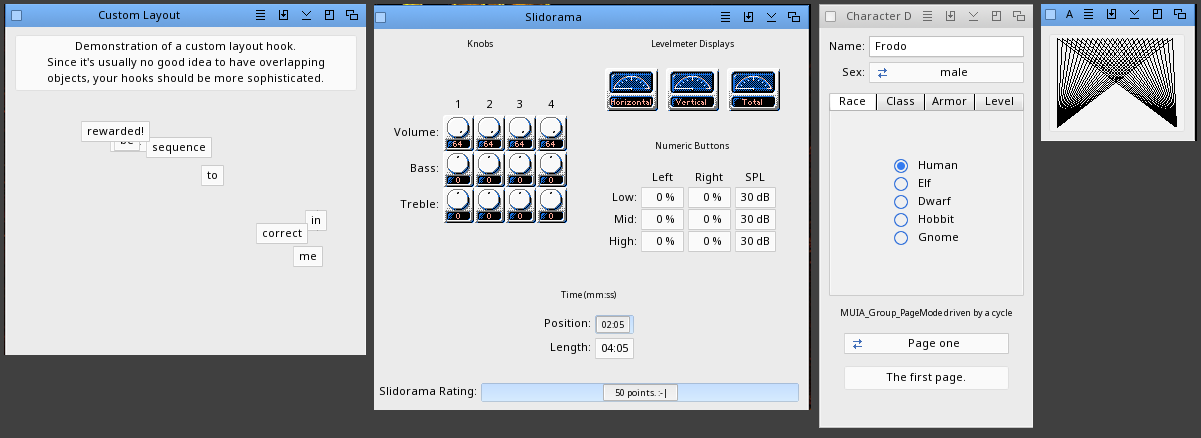Click the Vertical levelmeter display
This screenshot has width=1201, height=438.
tap(693, 90)
